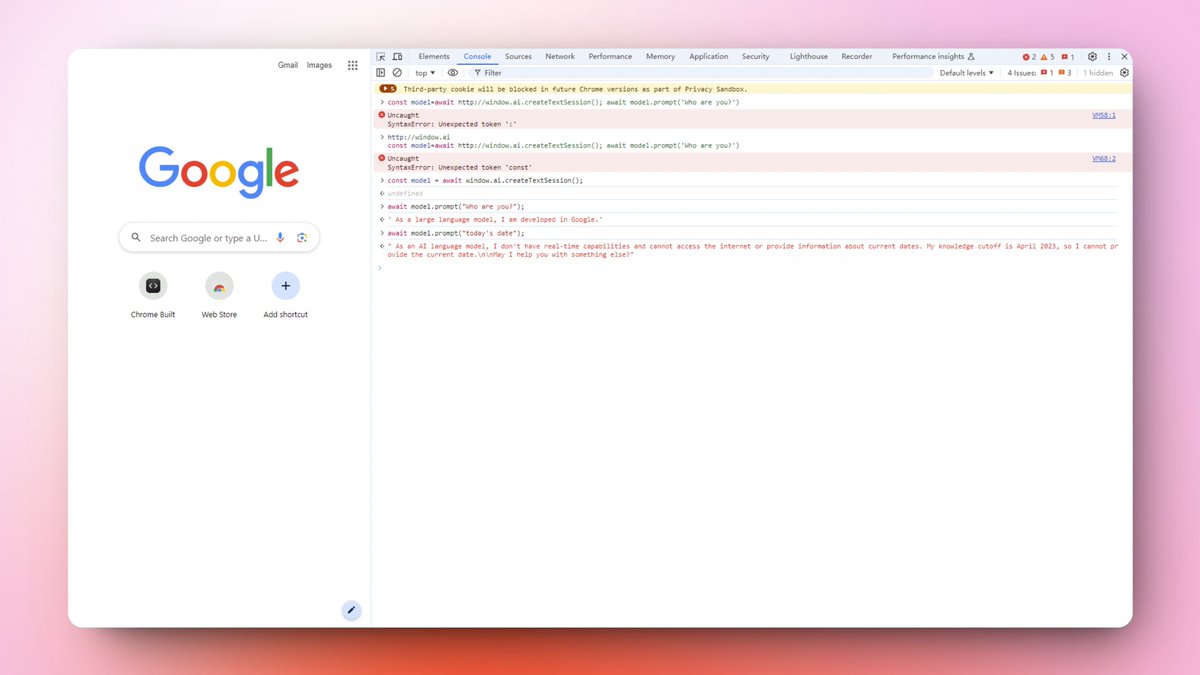This screenshot has width=1200, height=675.
Task: Switch to the Network tab
Action: tap(560, 57)
